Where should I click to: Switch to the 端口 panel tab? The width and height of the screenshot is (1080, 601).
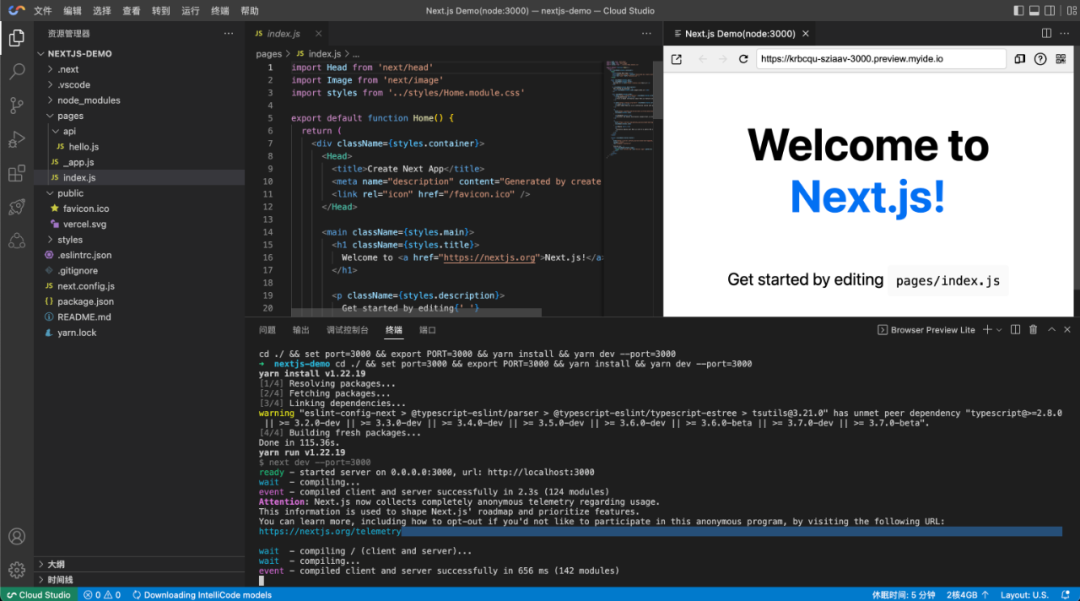pos(428,330)
